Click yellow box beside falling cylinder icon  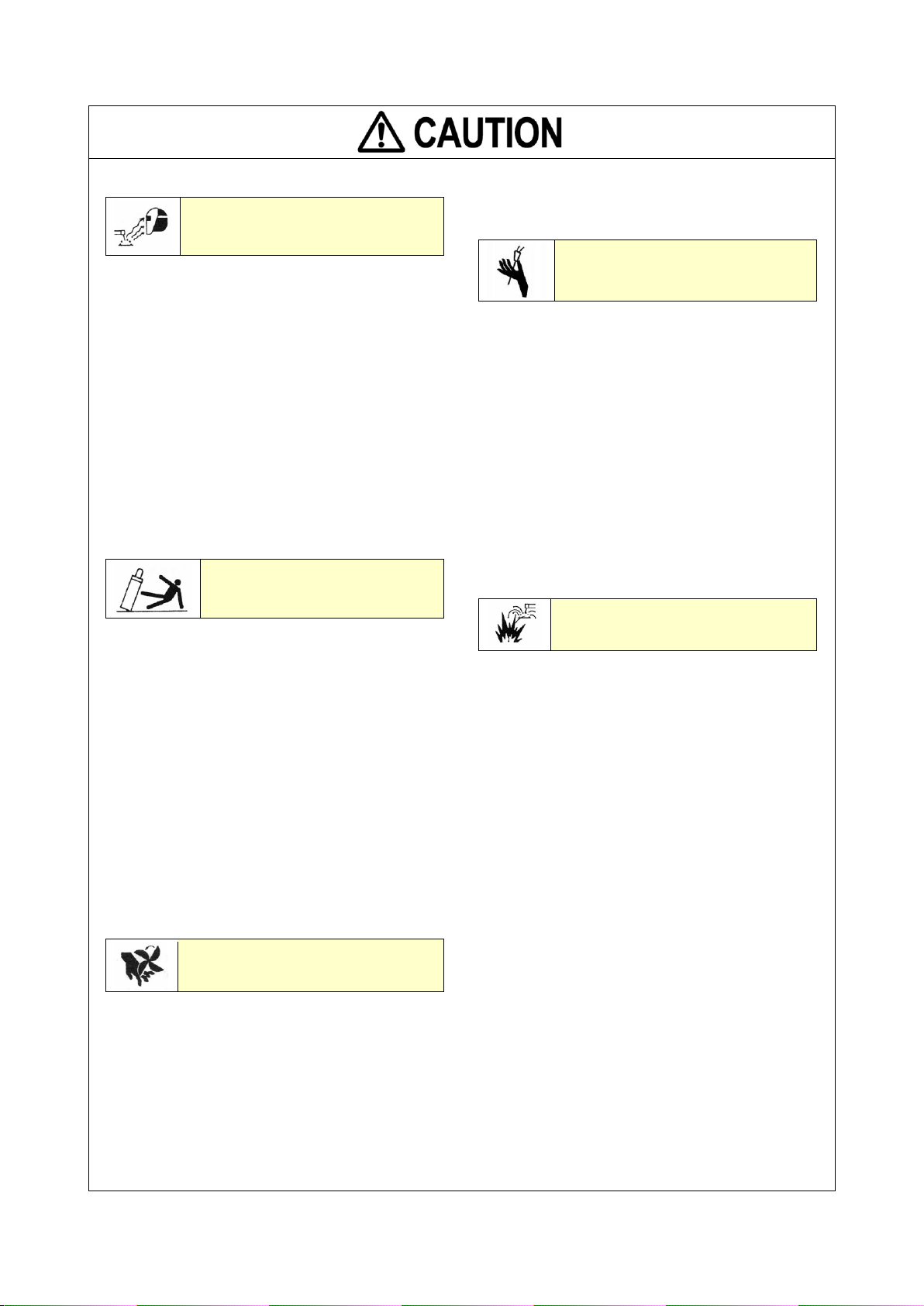tap(322, 588)
